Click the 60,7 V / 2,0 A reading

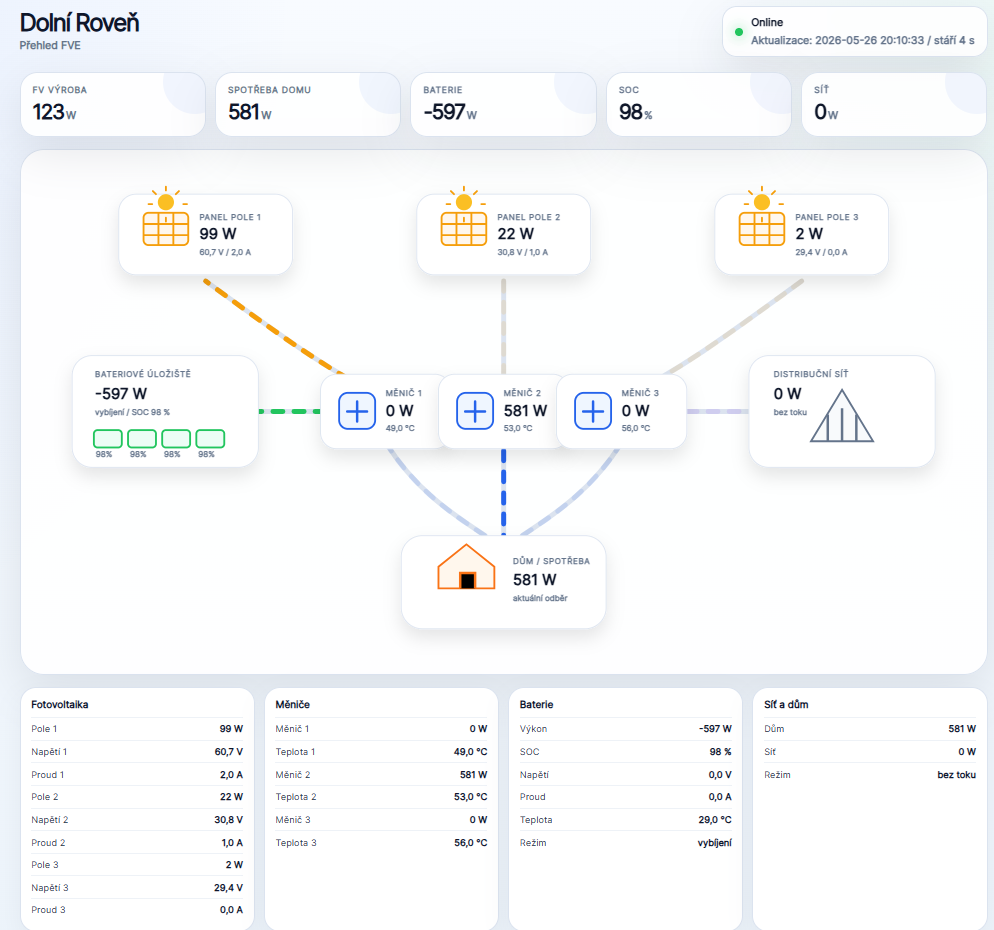tap(225, 252)
